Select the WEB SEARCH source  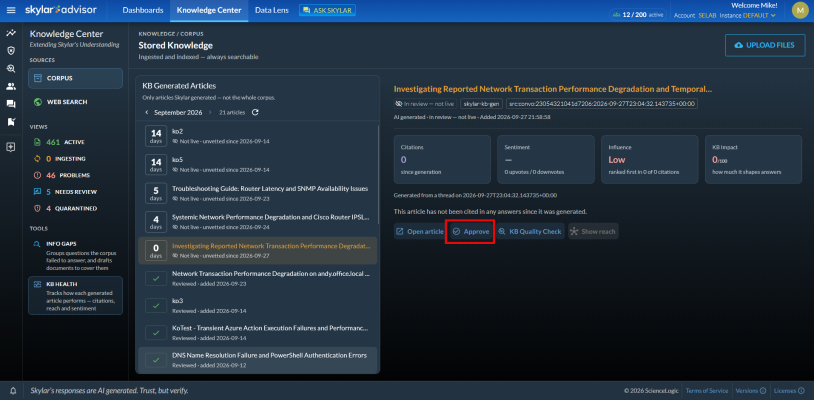tap(75, 102)
